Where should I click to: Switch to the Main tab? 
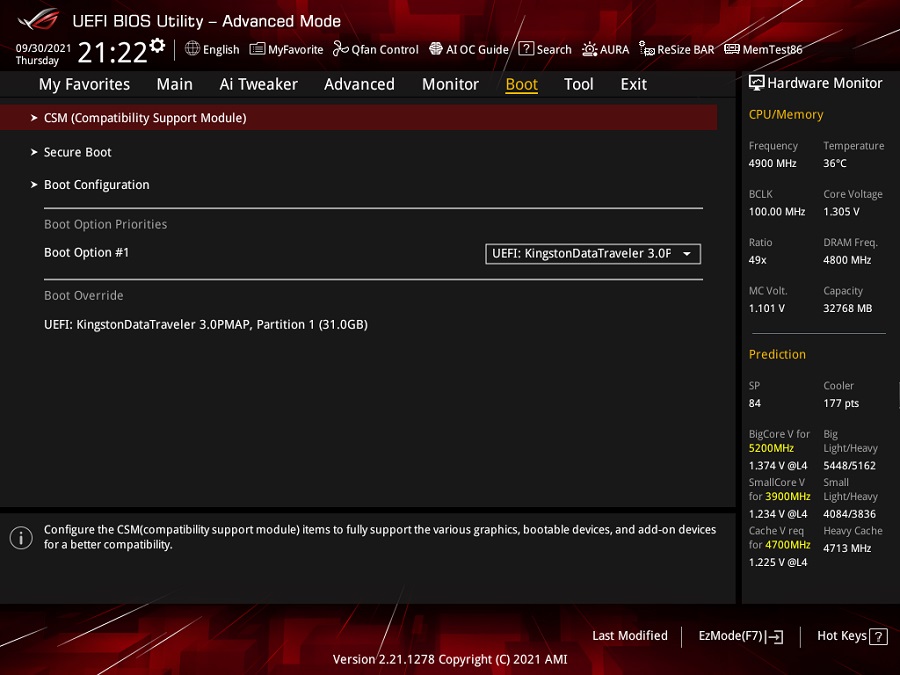click(x=174, y=84)
